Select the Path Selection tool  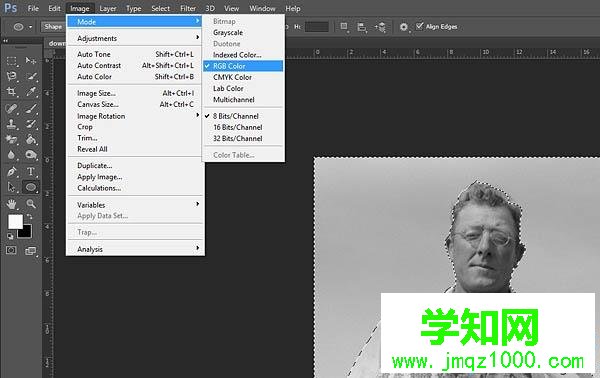pos(11,187)
